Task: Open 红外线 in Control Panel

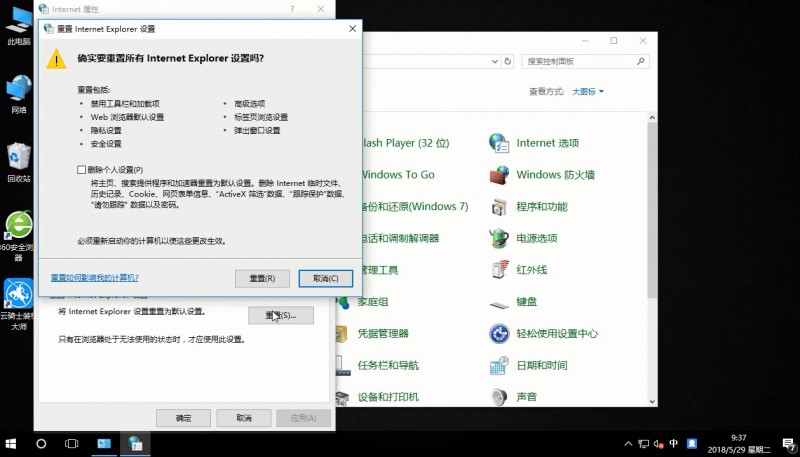Action: 518,270
